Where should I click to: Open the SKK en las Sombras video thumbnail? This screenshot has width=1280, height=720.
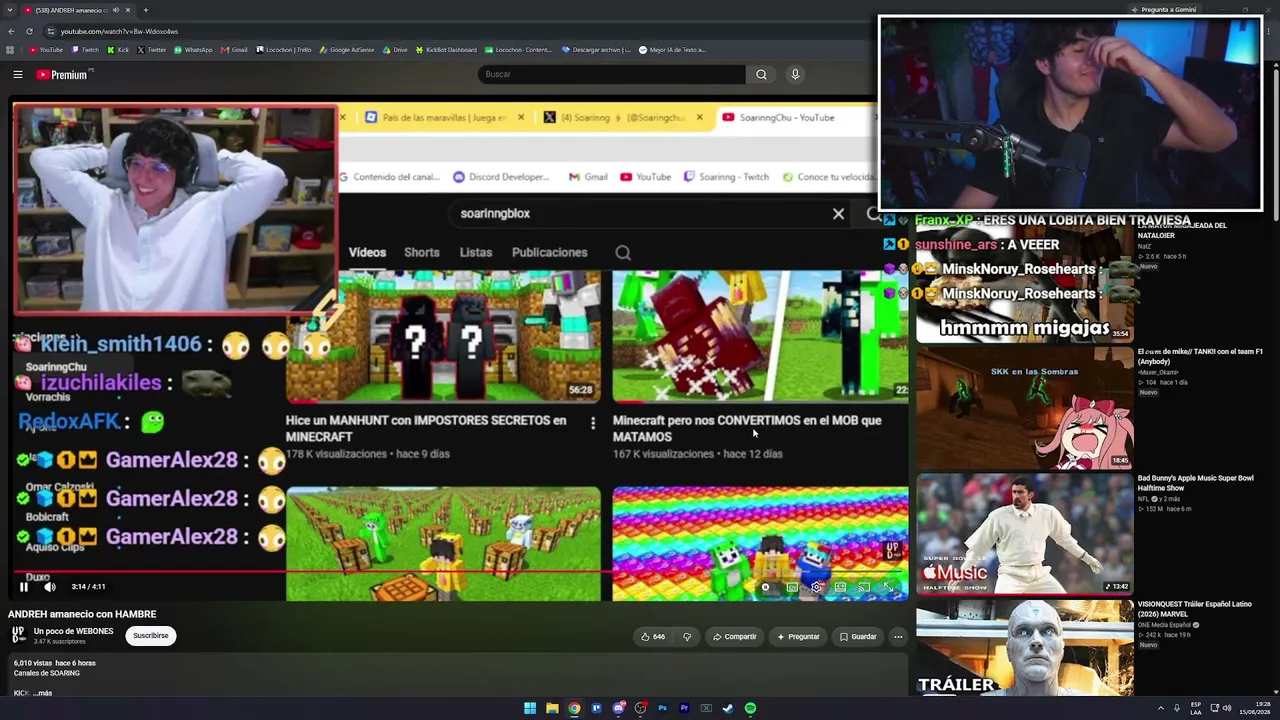(1025, 408)
